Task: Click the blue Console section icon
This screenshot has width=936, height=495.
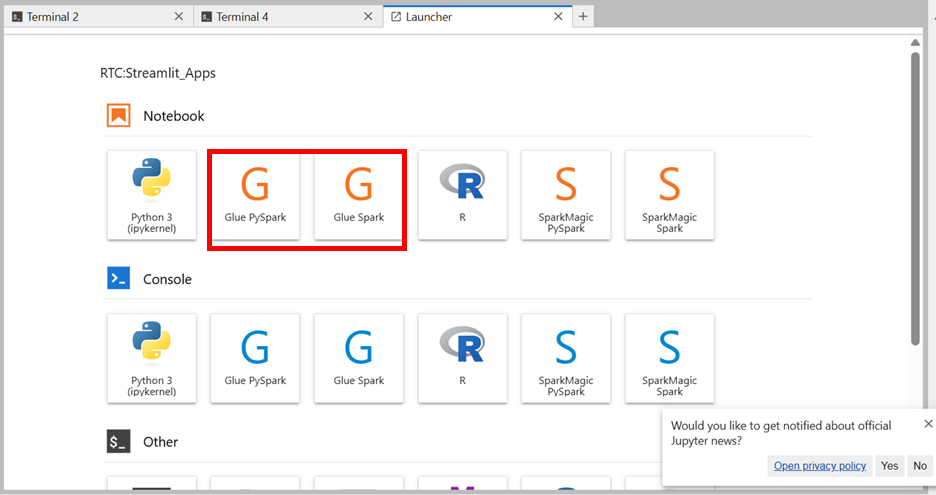Action: click(119, 278)
